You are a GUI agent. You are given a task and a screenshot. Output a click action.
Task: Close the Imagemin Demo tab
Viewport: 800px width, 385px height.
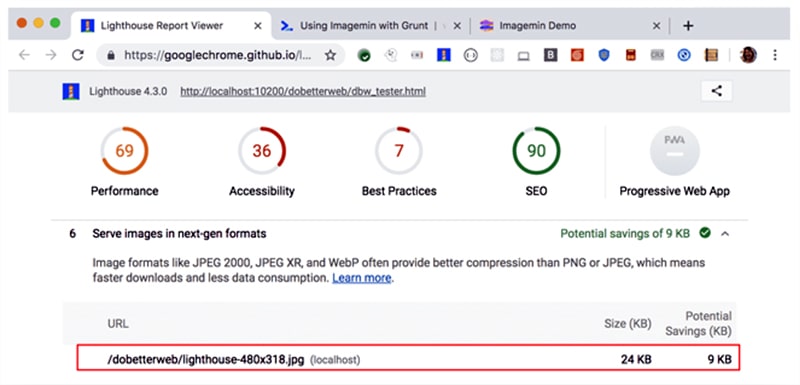657,25
